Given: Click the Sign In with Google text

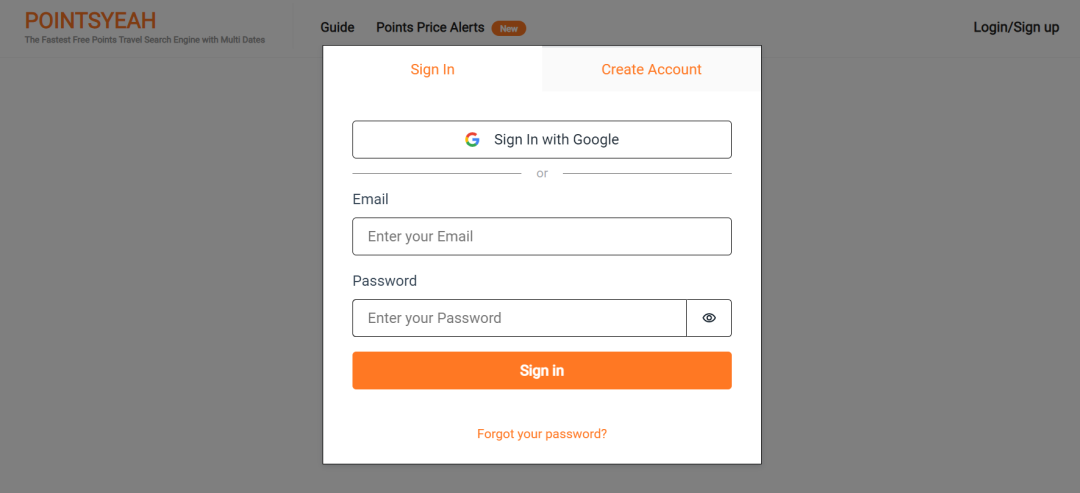Looking at the screenshot, I should pos(557,140).
